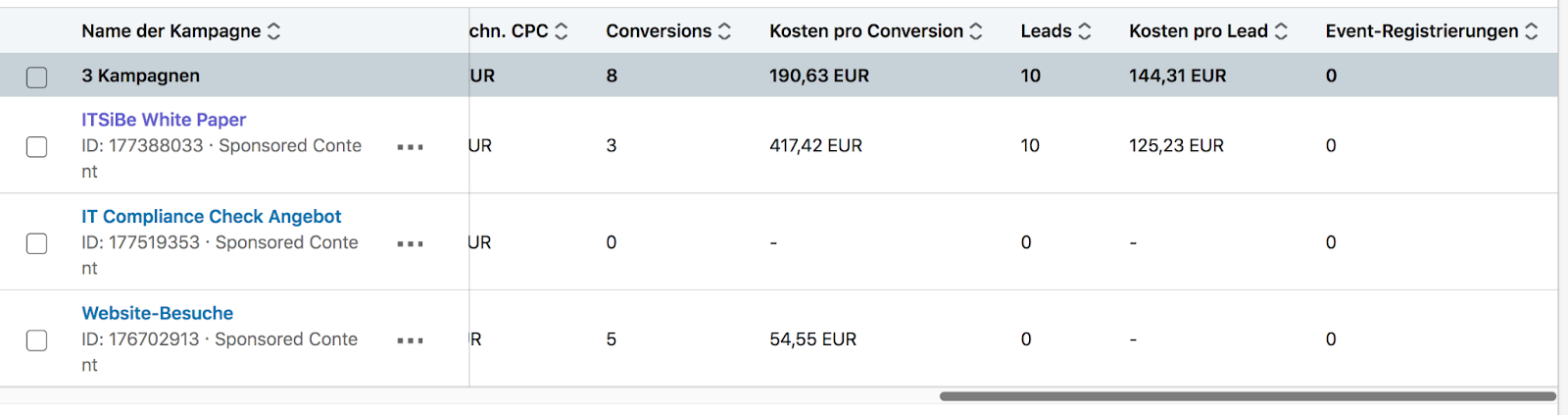Open ITSiBe White Paper campaign link
The height and width of the screenshot is (415, 1568).
(x=164, y=120)
